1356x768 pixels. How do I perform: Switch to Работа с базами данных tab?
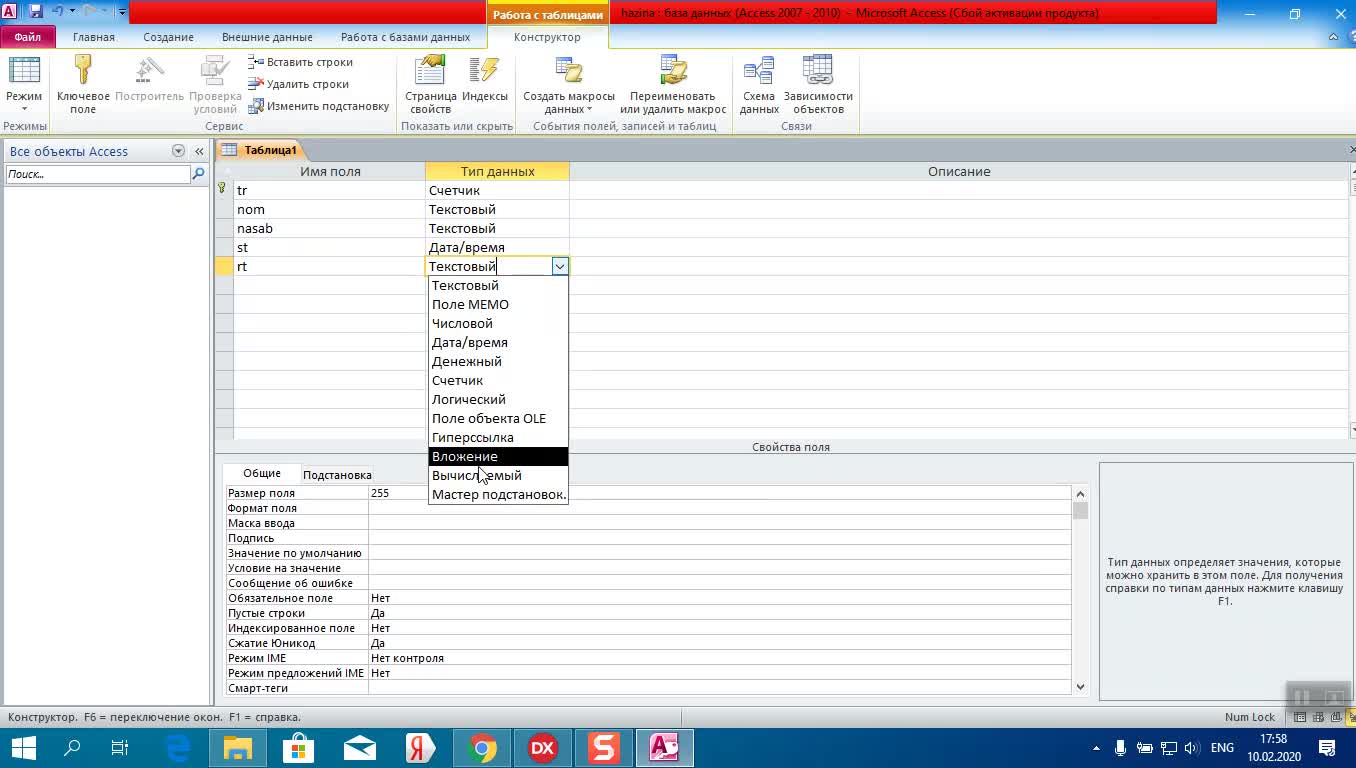[x=405, y=37]
